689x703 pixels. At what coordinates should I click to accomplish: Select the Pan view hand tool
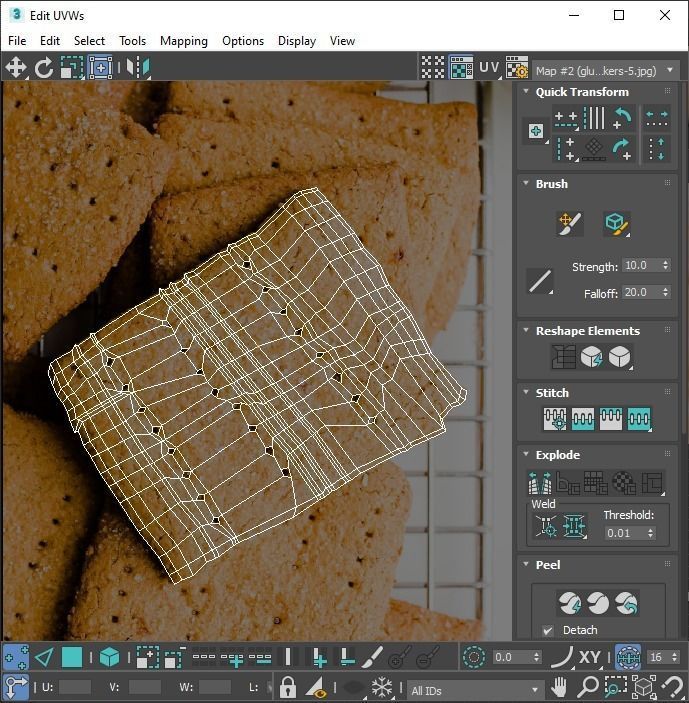pyautogui.click(x=559, y=686)
